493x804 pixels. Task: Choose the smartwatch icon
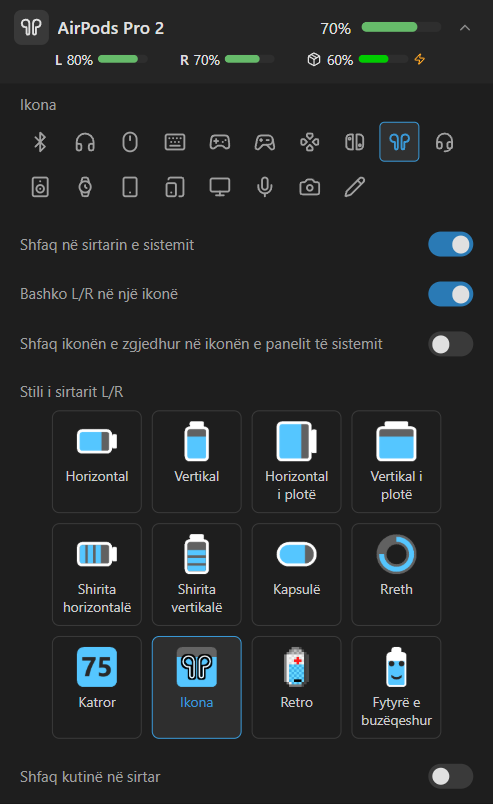(85, 187)
